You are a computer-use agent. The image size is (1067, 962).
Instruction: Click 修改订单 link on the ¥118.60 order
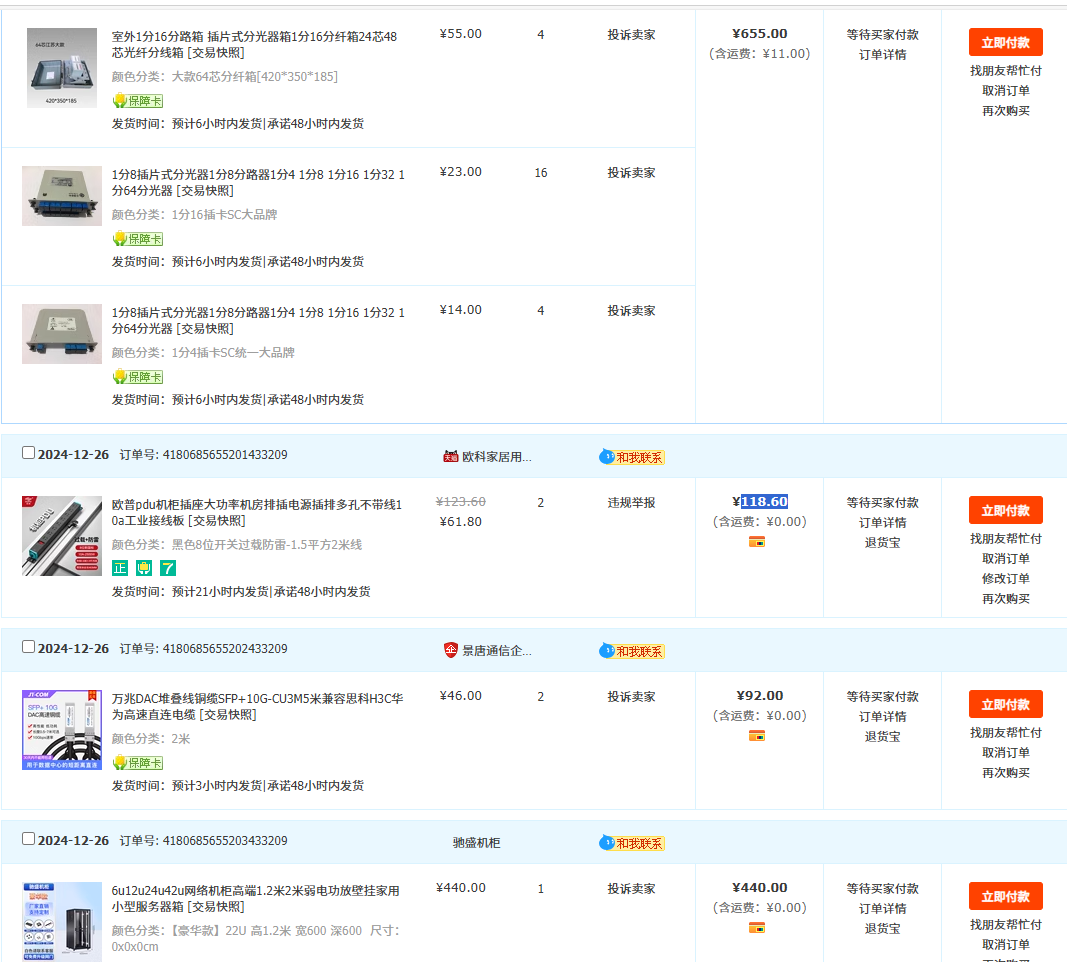pos(1005,578)
